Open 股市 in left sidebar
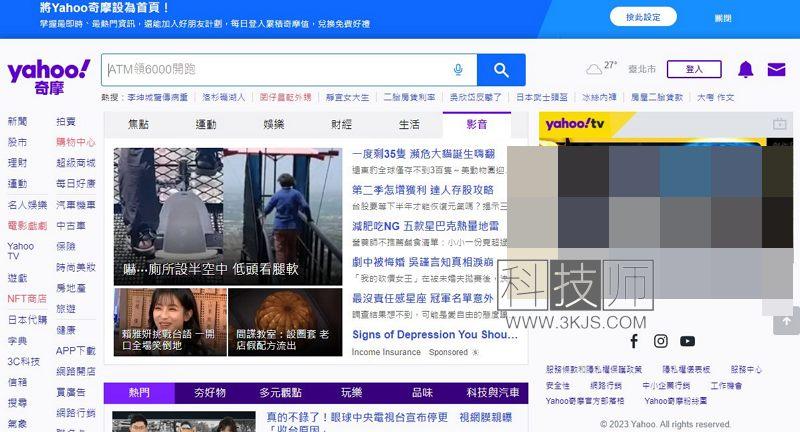The image size is (800, 432). coord(17,142)
